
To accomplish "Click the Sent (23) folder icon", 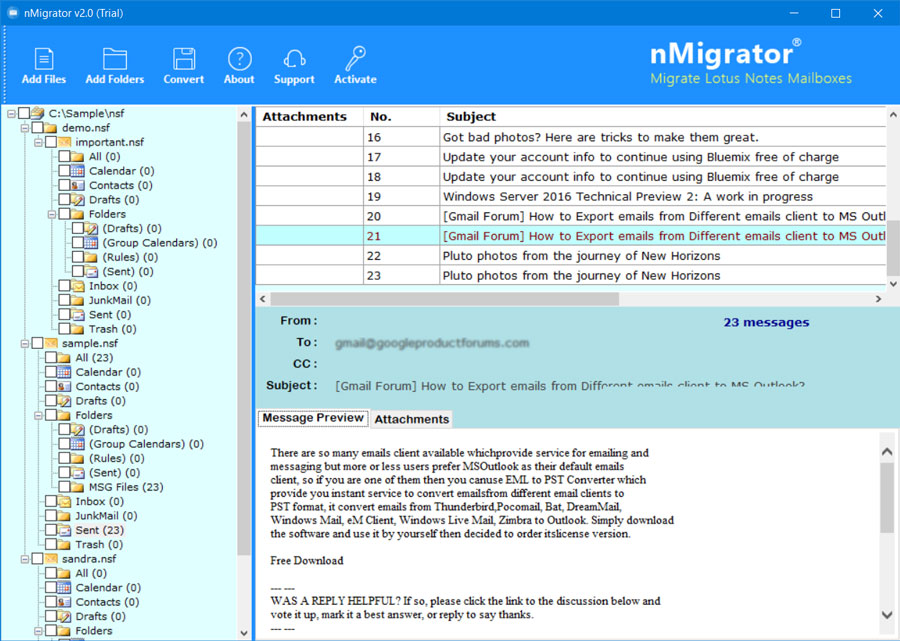I will coord(64,530).
